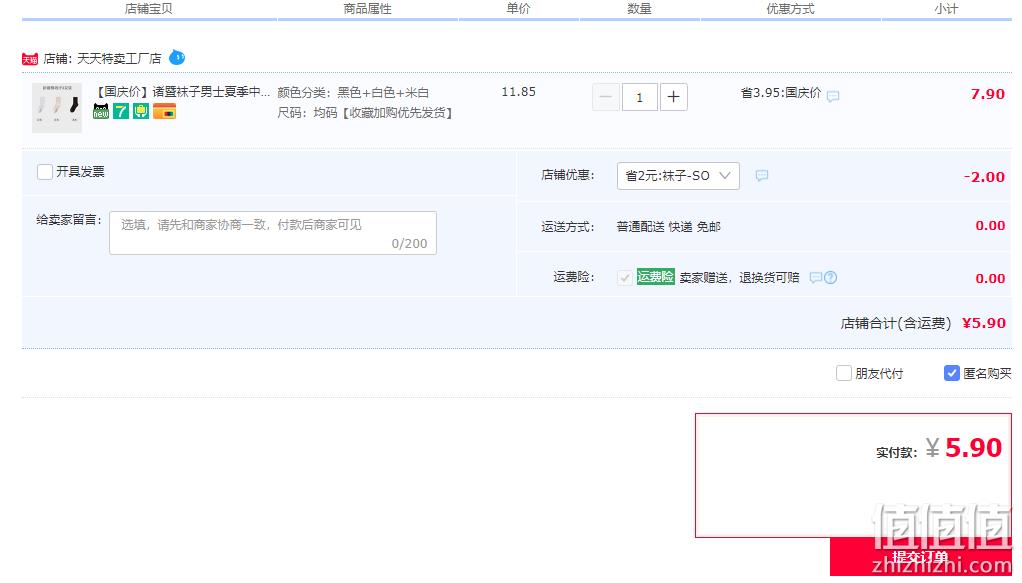Click the orange credit card badge icon
This screenshot has width=1022, height=583.
pos(164,112)
